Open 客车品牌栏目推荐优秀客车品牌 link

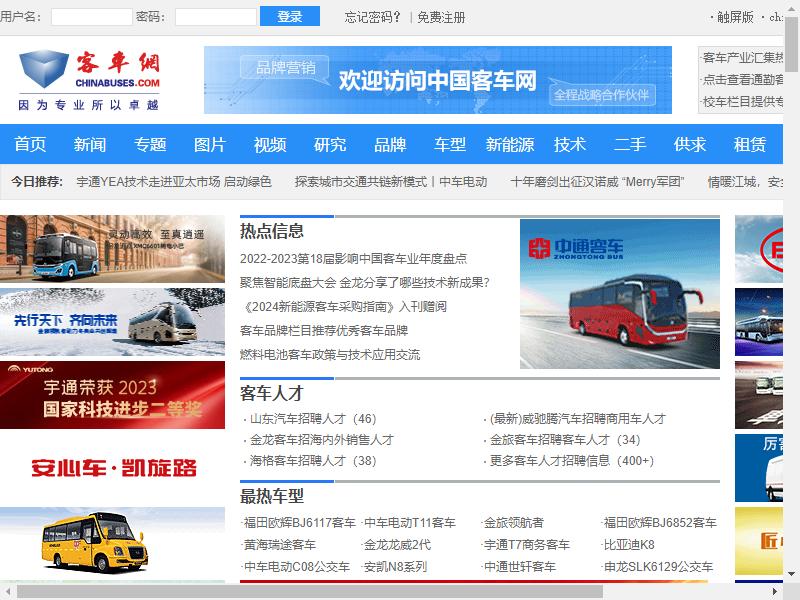[324, 331]
